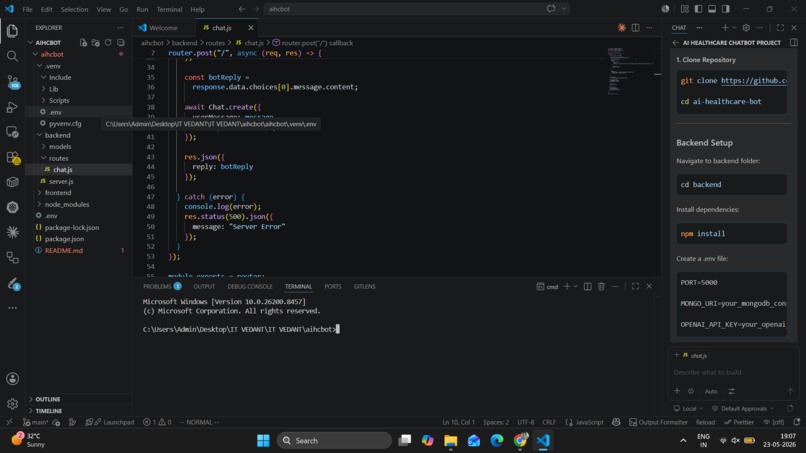The image size is (806, 453).
Task: Click the Problems error count in status bar
Action: pyautogui.click(x=157, y=422)
